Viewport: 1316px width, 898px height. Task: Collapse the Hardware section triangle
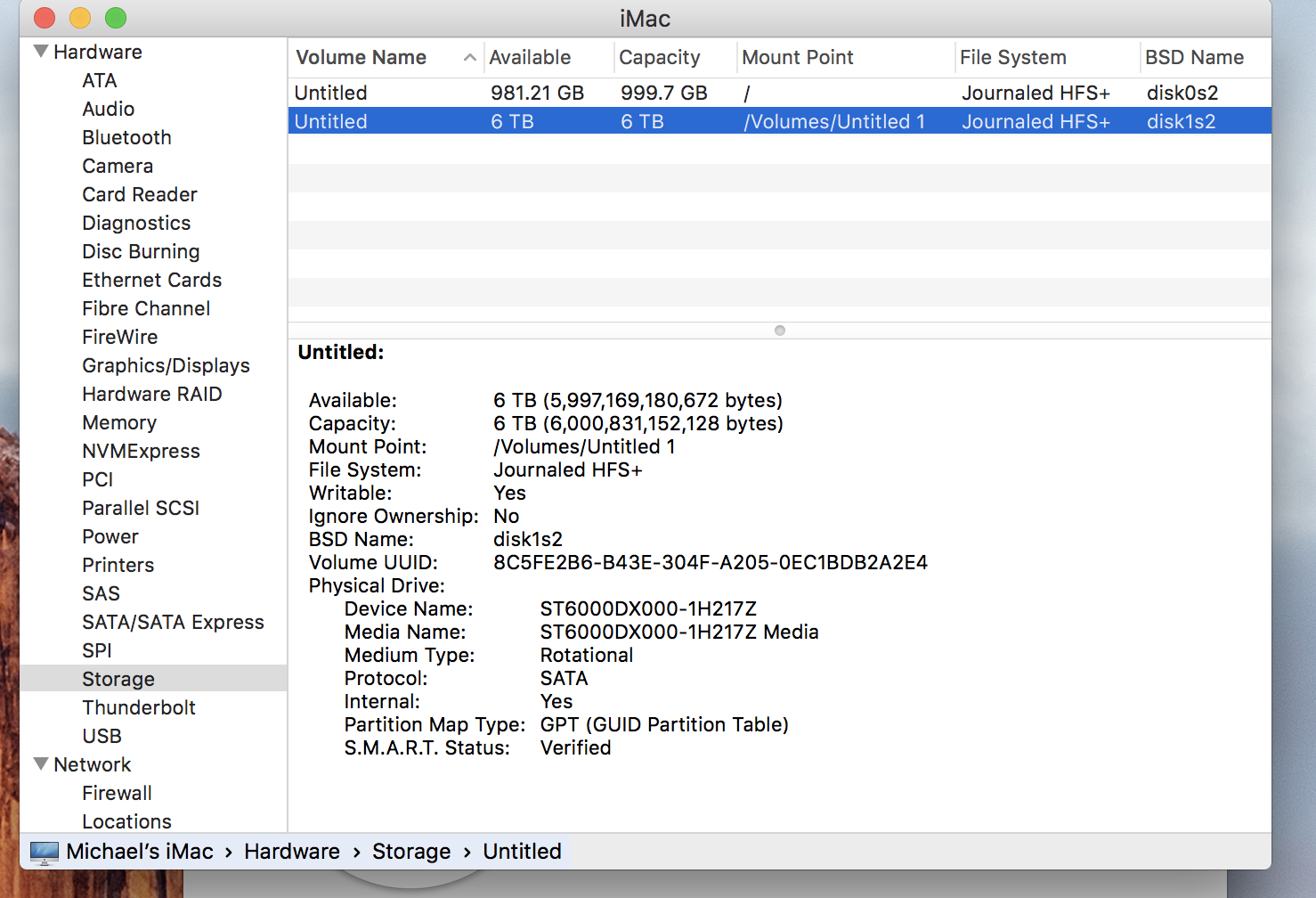41,52
